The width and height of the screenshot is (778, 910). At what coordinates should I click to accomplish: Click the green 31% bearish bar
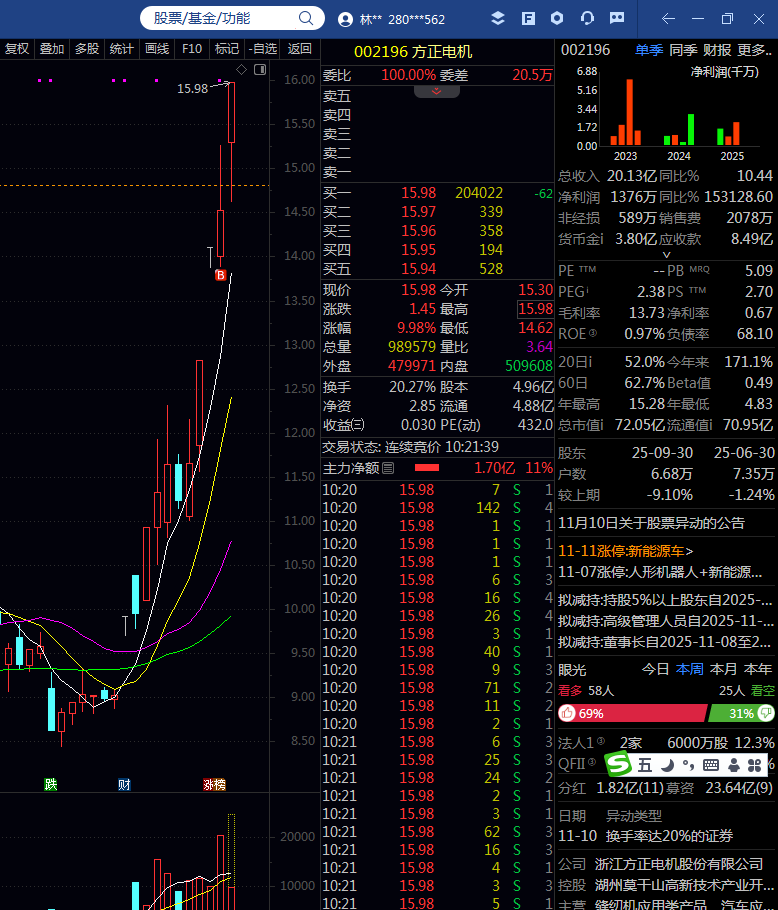742,713
